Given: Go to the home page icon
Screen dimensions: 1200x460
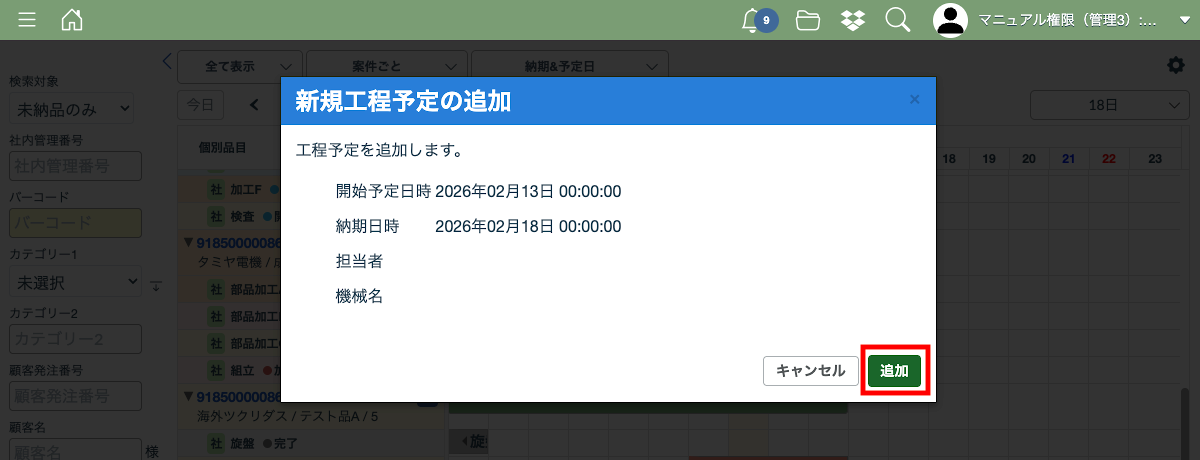Looking at the screenshot, I should click(72, 20).
